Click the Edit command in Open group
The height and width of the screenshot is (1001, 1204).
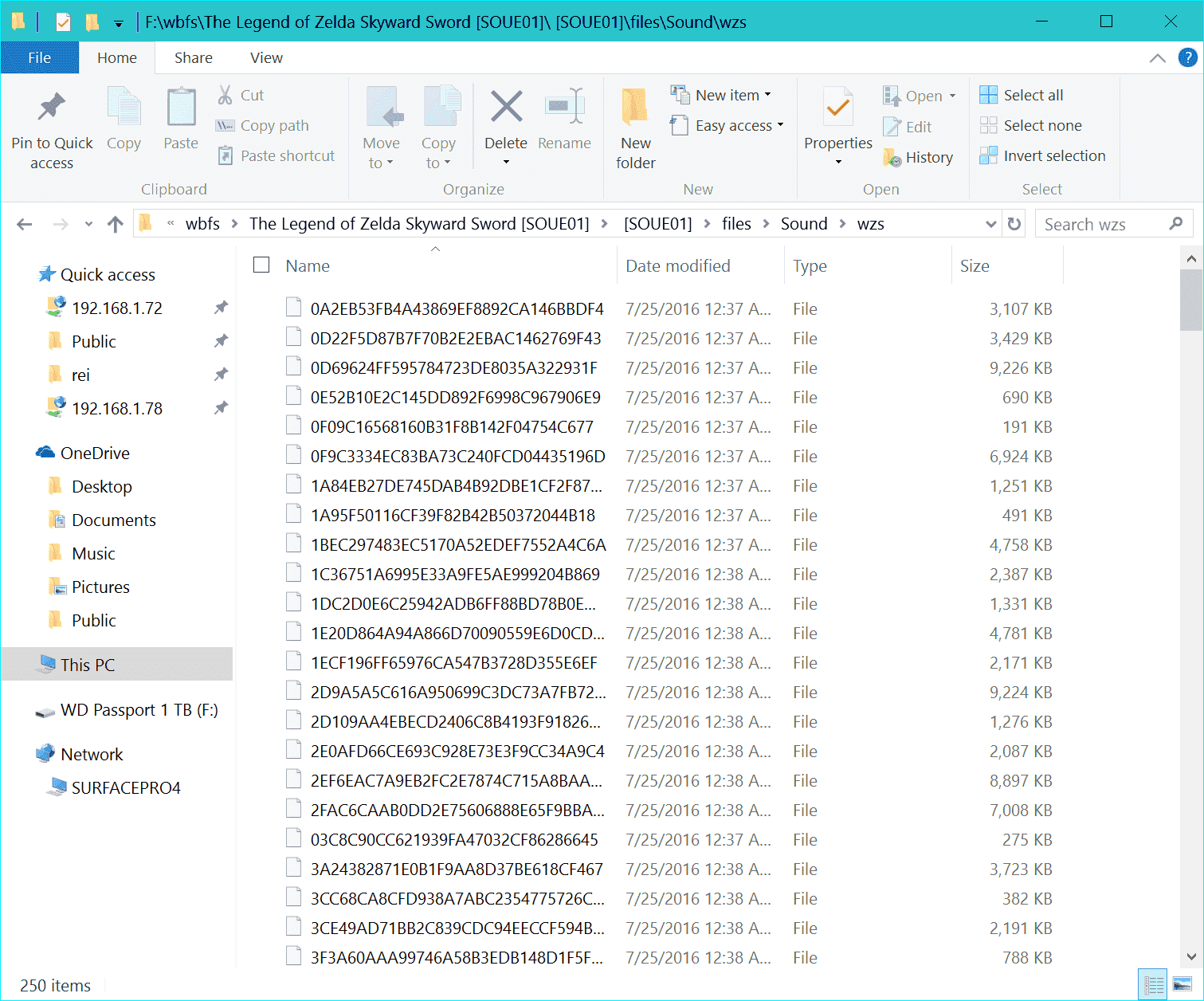coord(908,127)
